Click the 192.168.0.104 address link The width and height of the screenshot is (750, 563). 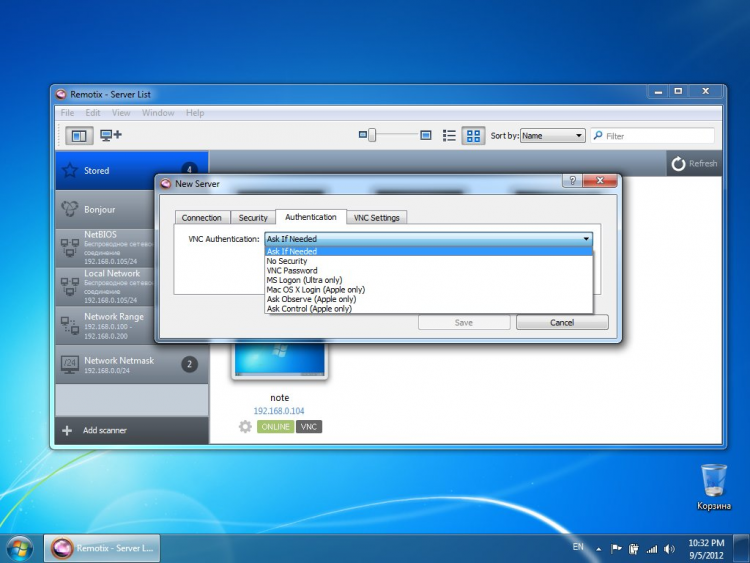[279, 411]
